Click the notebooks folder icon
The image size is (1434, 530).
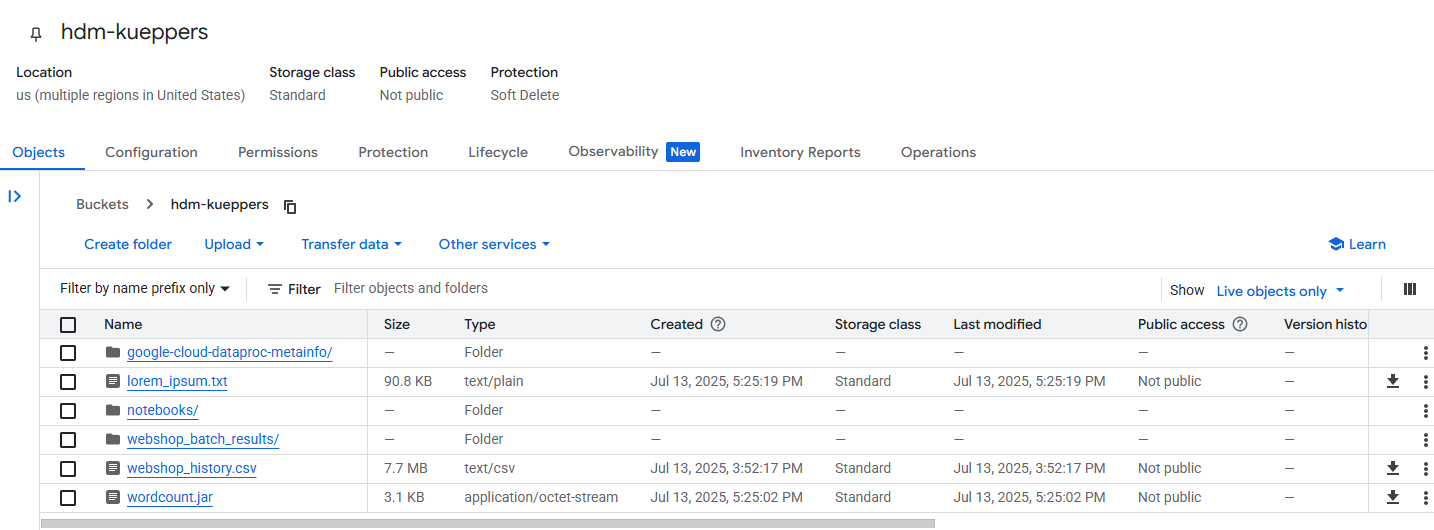(x=112, y=410)
